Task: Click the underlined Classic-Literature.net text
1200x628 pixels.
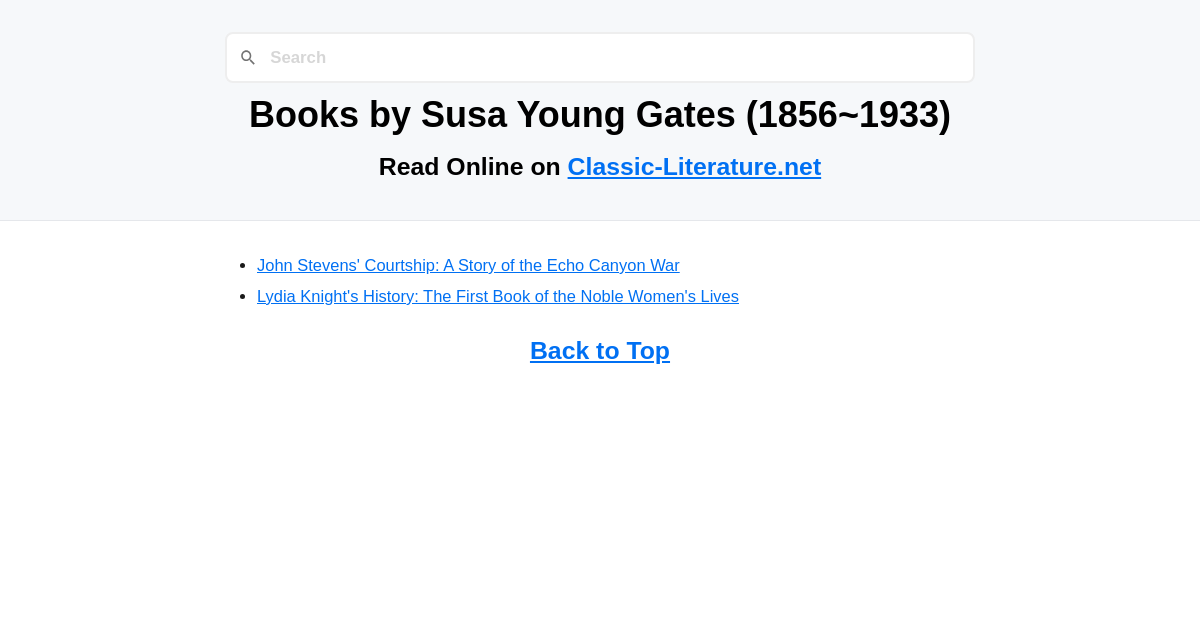Action: [x=694, y=166]
